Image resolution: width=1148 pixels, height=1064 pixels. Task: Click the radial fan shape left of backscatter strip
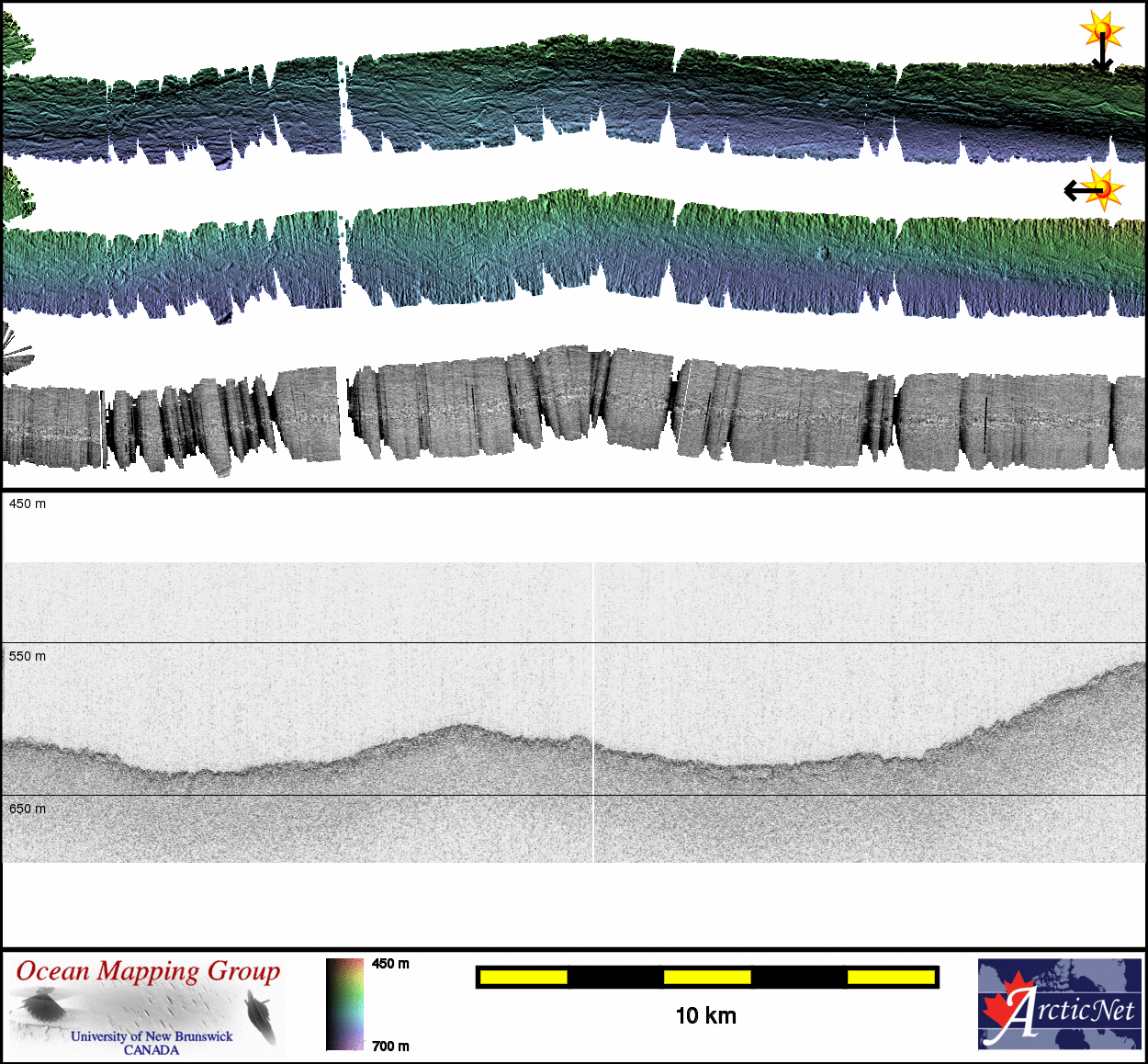(15, 352)
